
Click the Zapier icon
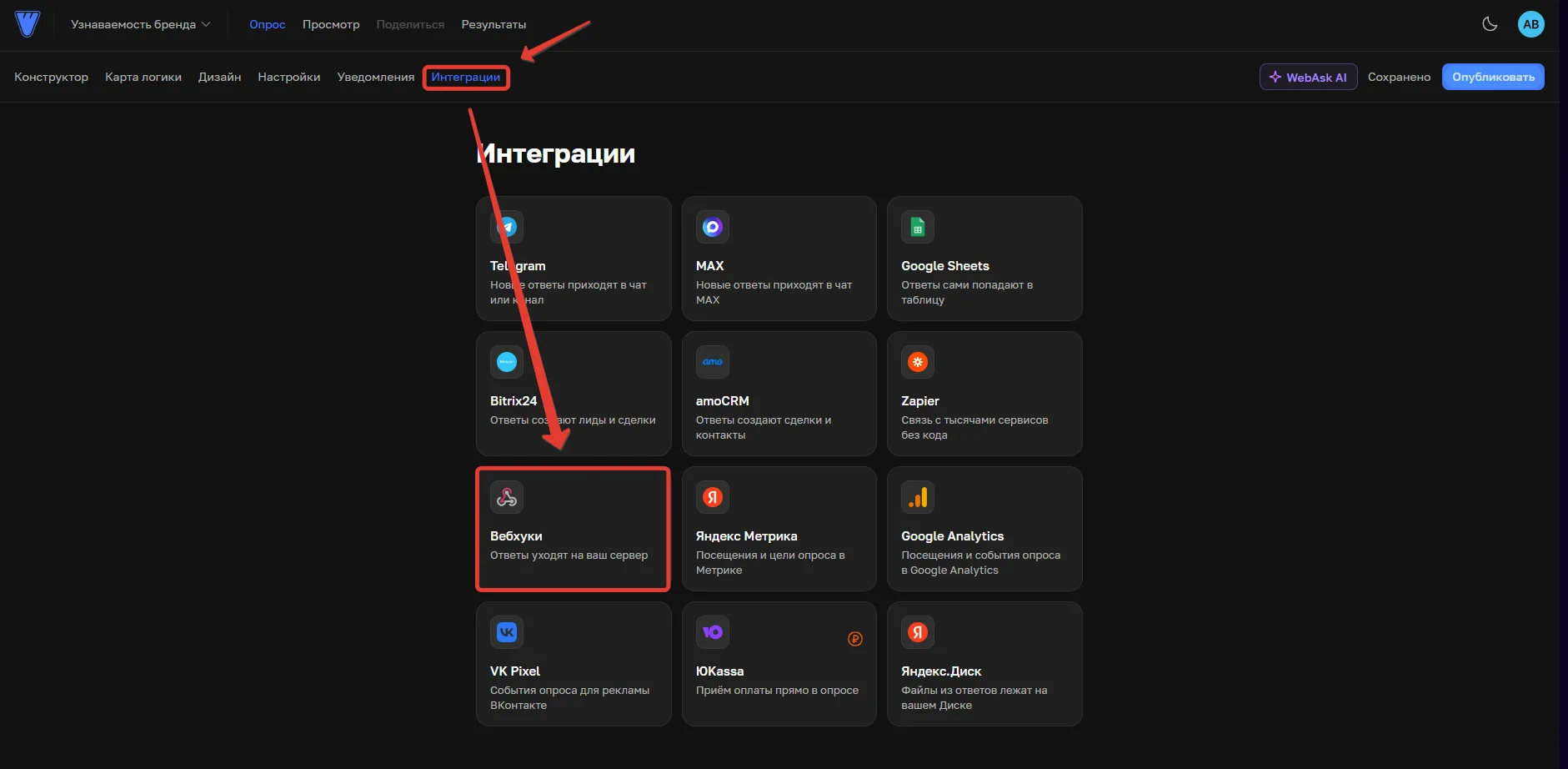click(918, 362)
